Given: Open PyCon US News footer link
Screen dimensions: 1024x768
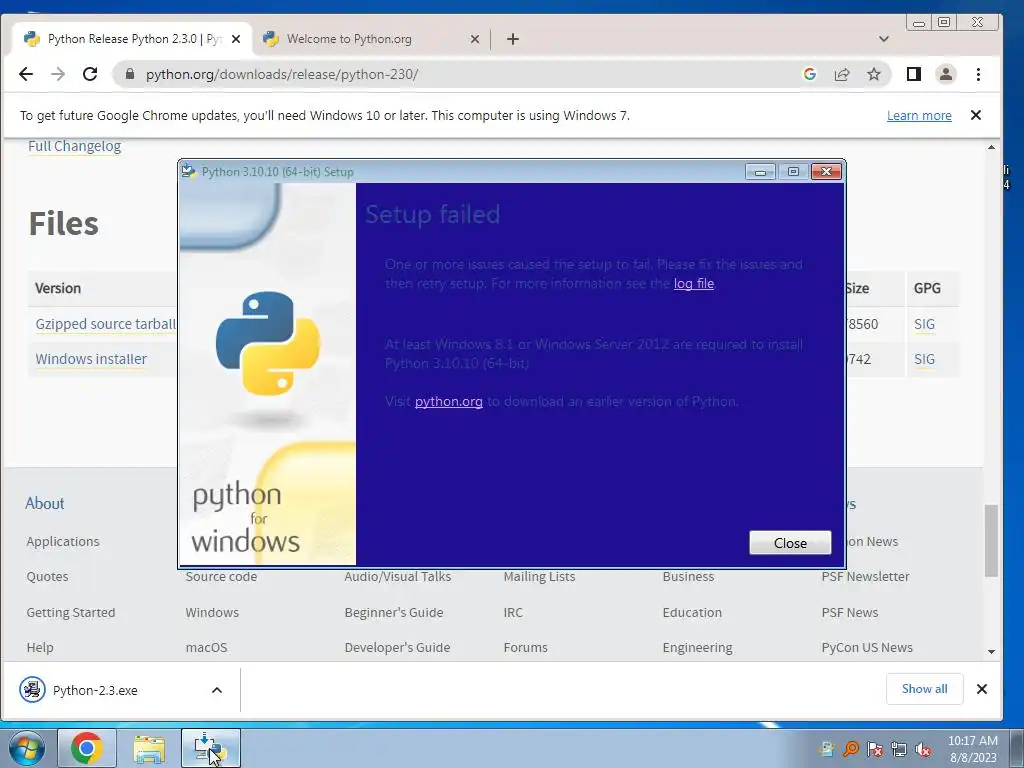Looking at the screenshot, I should [867, 647].
